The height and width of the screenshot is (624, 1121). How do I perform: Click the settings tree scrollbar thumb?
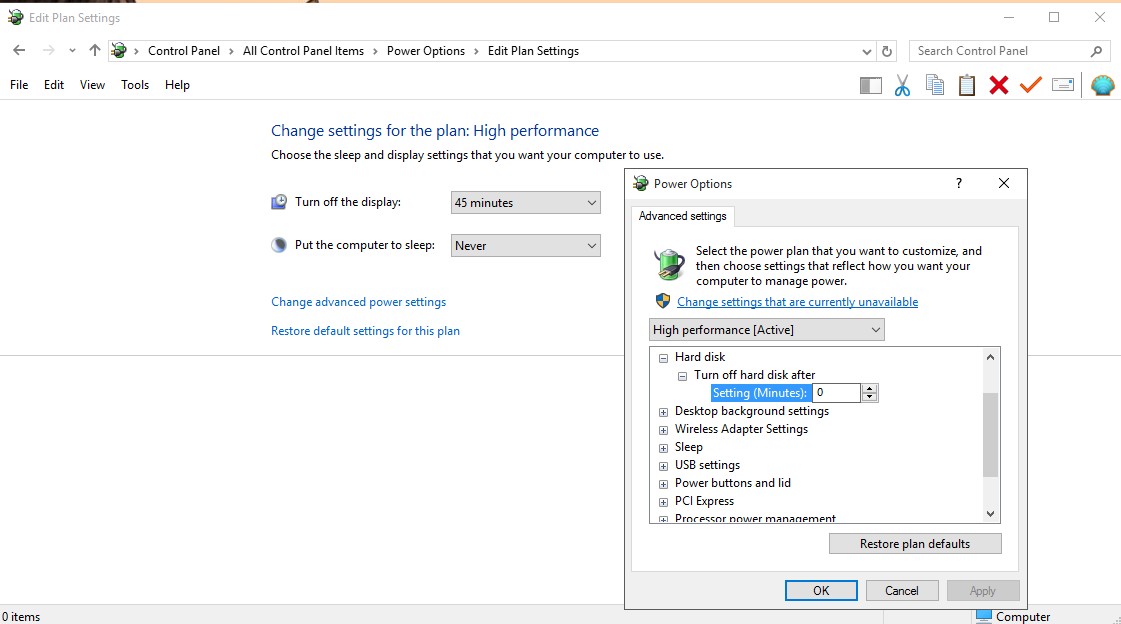[990, 435]
